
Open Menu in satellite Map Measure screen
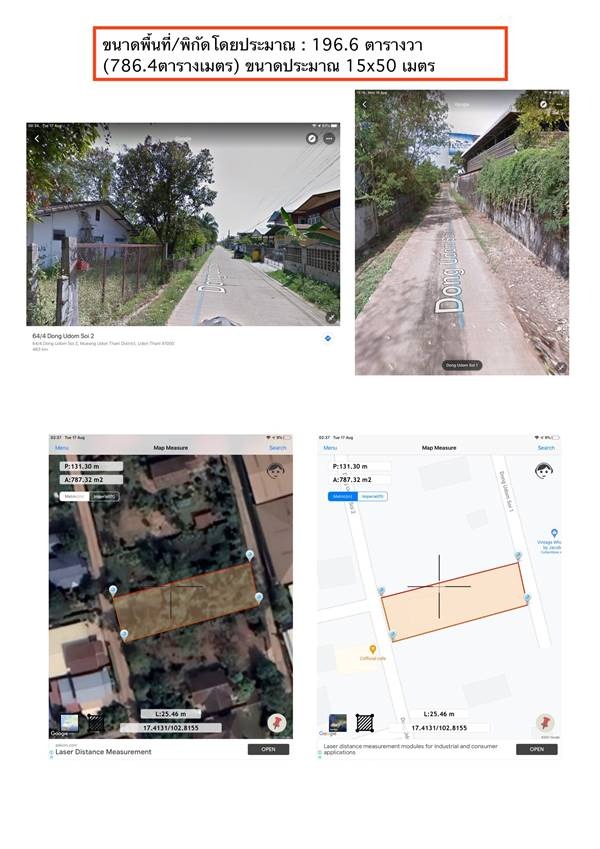coord(63,448)
